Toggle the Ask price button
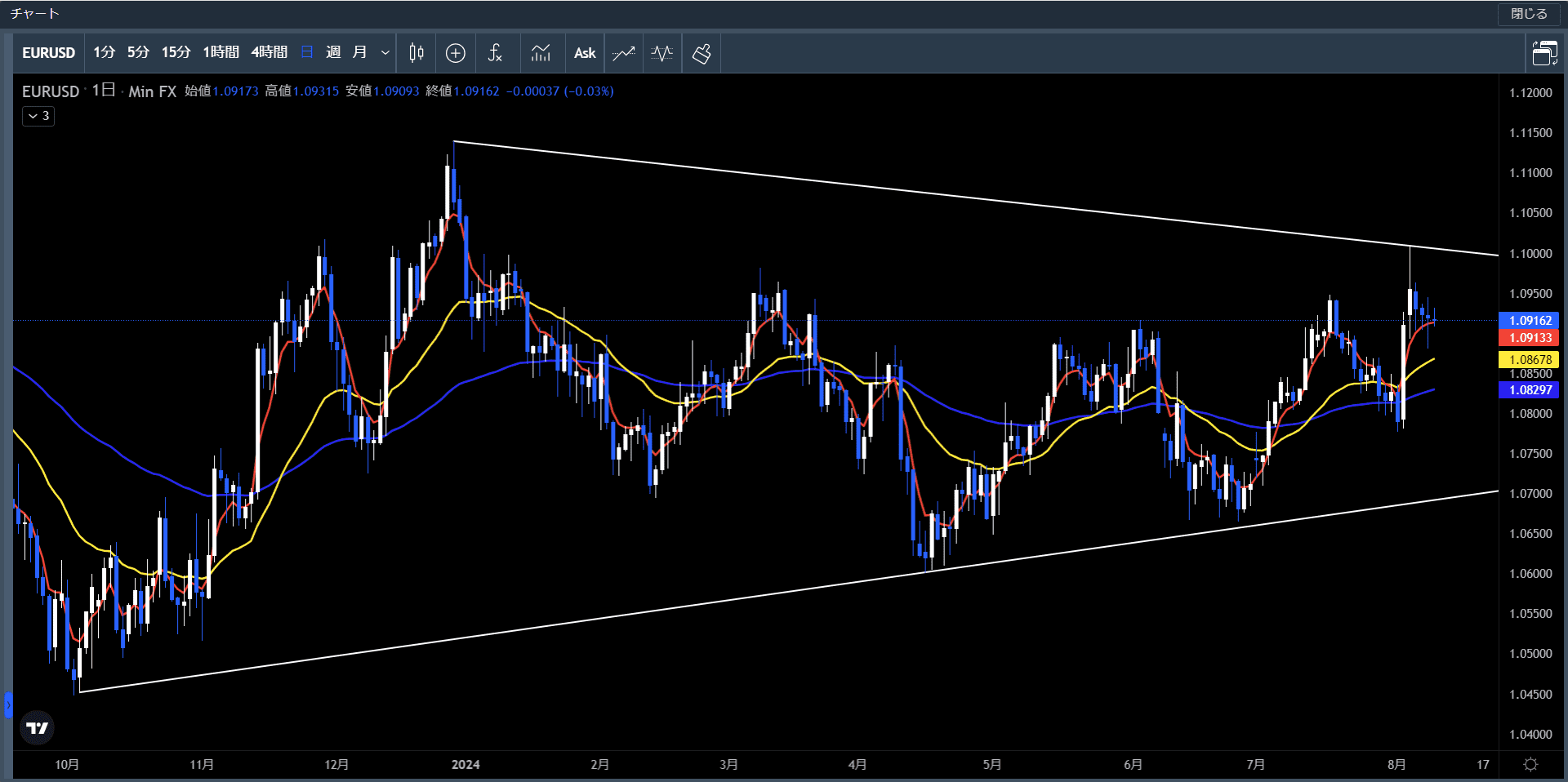Screen dimensions: 1568x782 [585, 53]
